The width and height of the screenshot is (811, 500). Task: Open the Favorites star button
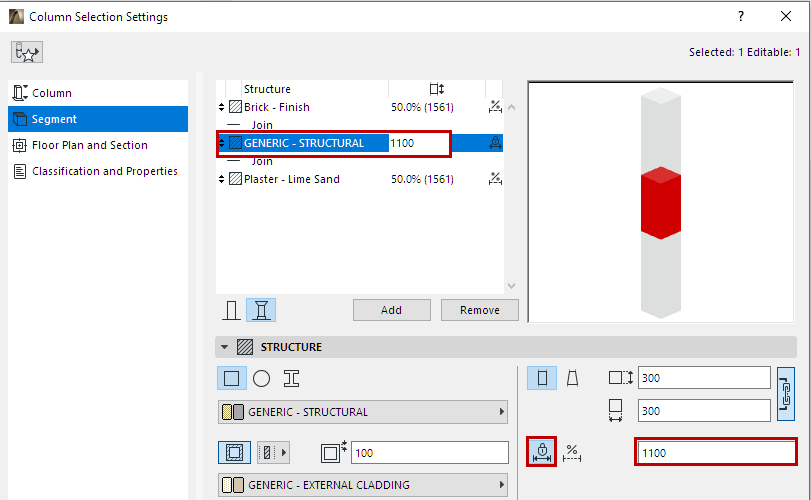[27, 52]
